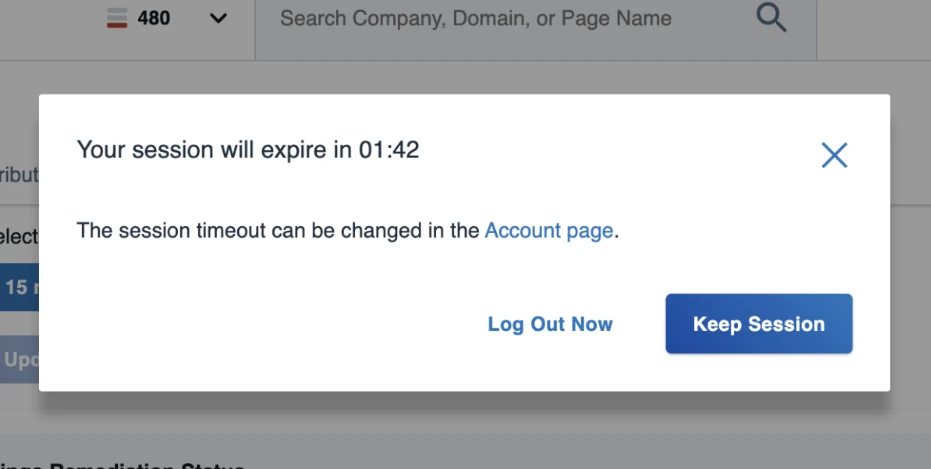Click Log Out Now
The width and height of the screenshot is (931, 469).
pos(550,324)
